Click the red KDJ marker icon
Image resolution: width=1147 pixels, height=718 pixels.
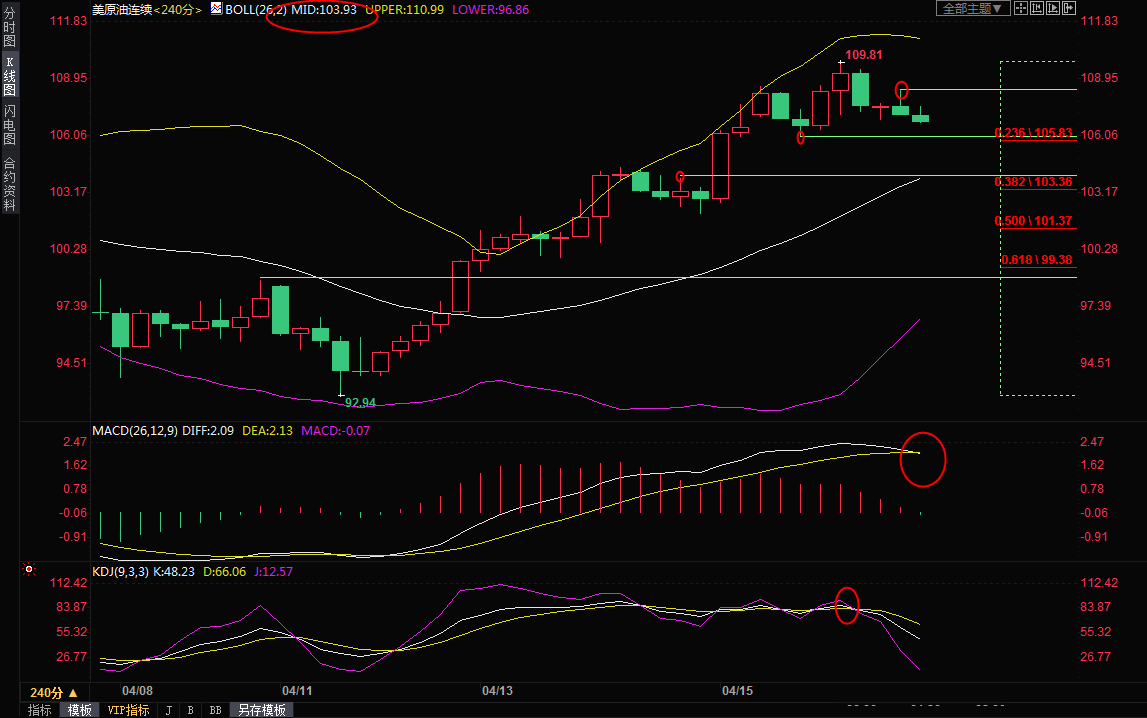[29, 570]
